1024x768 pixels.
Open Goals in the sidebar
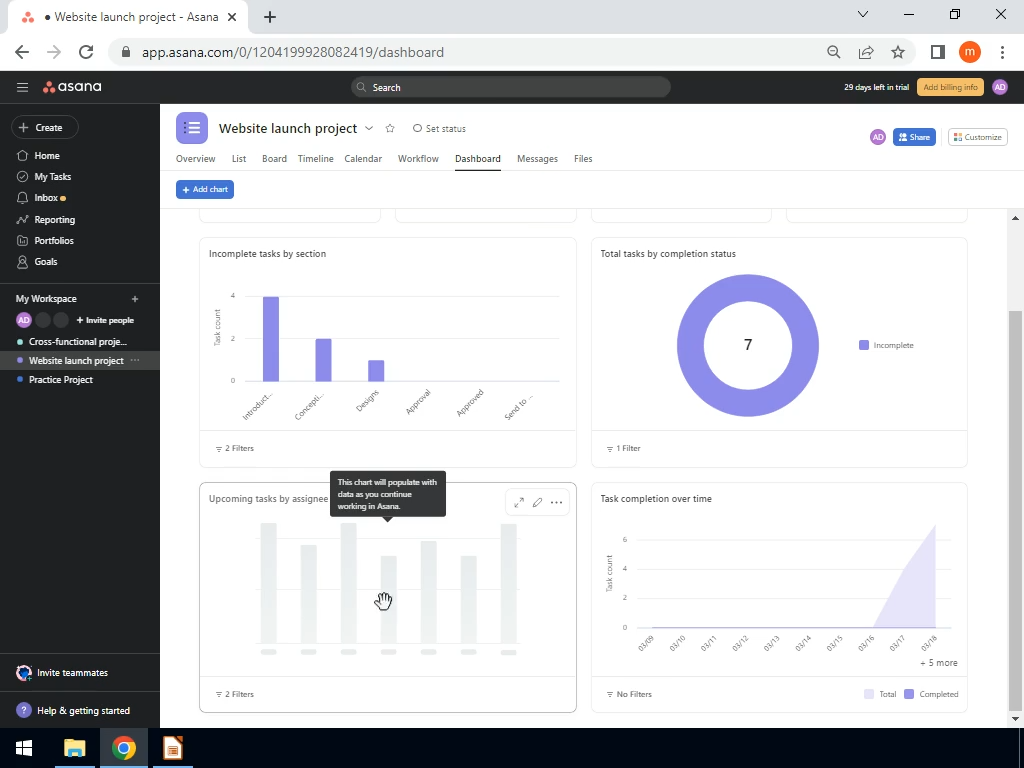click(46, 262)
